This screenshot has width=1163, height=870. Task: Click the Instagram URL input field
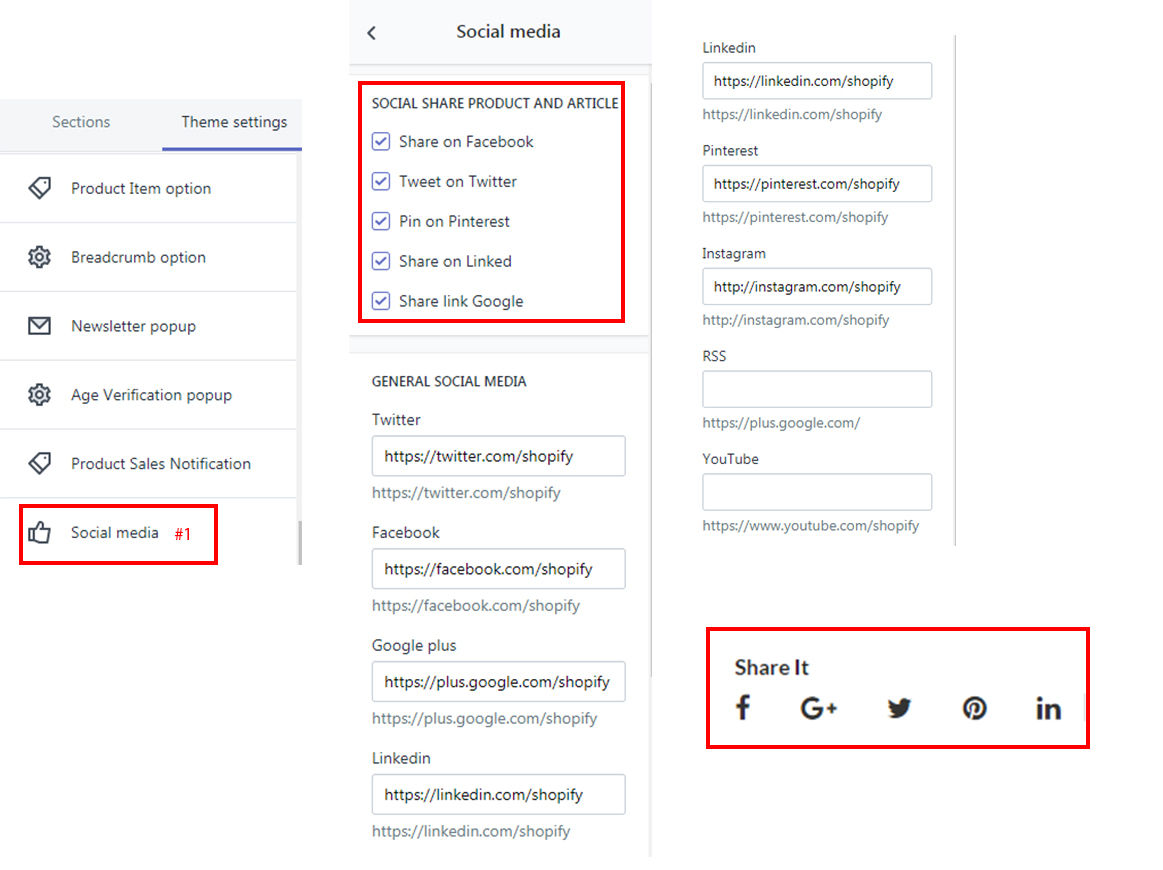817,286
